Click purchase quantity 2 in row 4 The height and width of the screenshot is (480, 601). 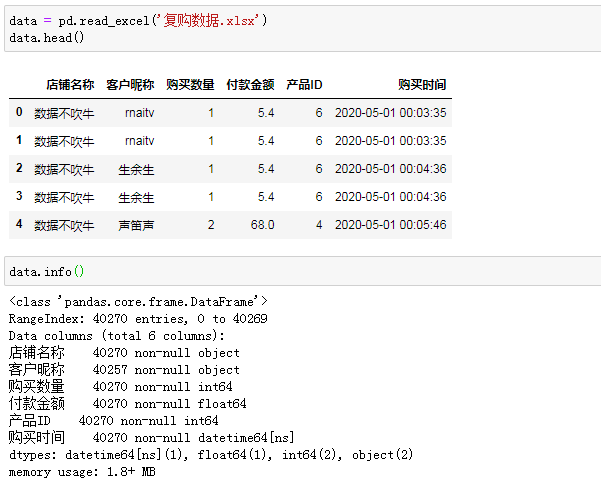[x=211, y=225]
